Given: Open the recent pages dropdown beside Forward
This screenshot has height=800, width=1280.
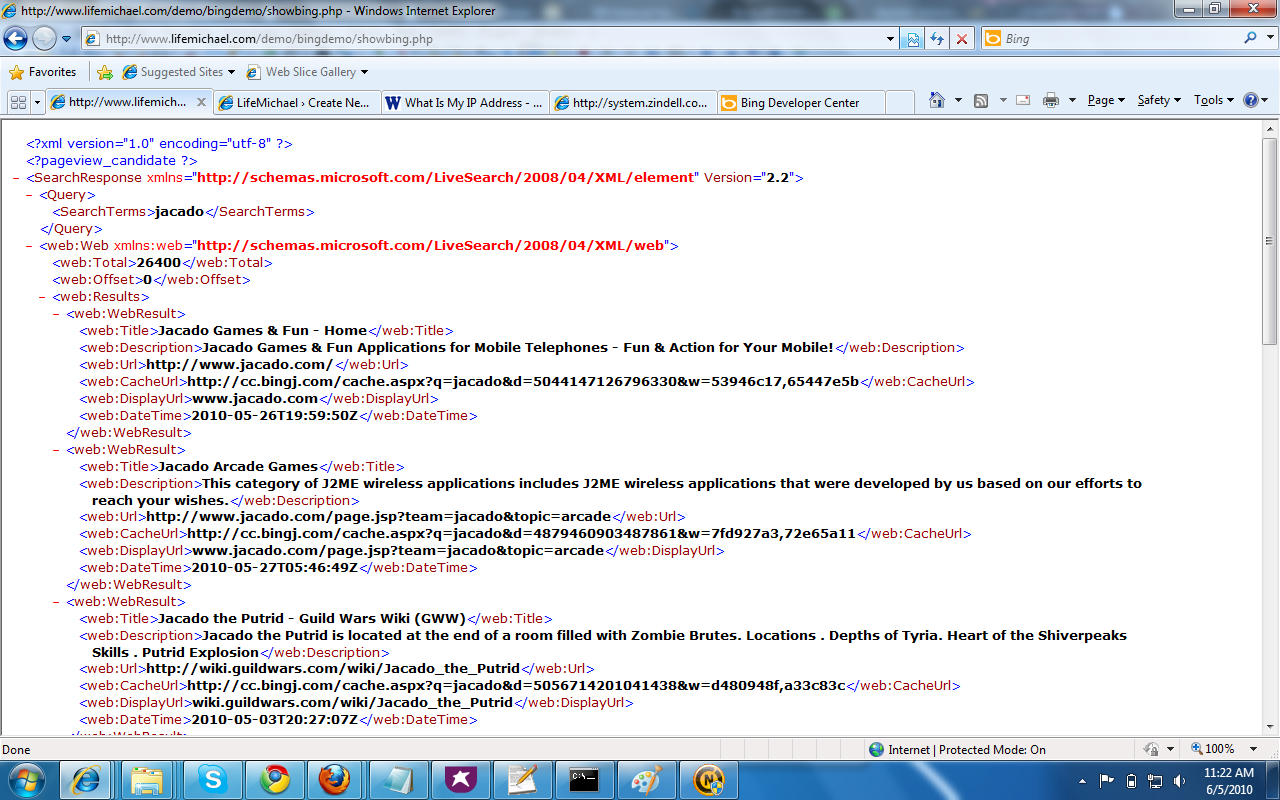Looking at the screenshot, I should [66, 39].
